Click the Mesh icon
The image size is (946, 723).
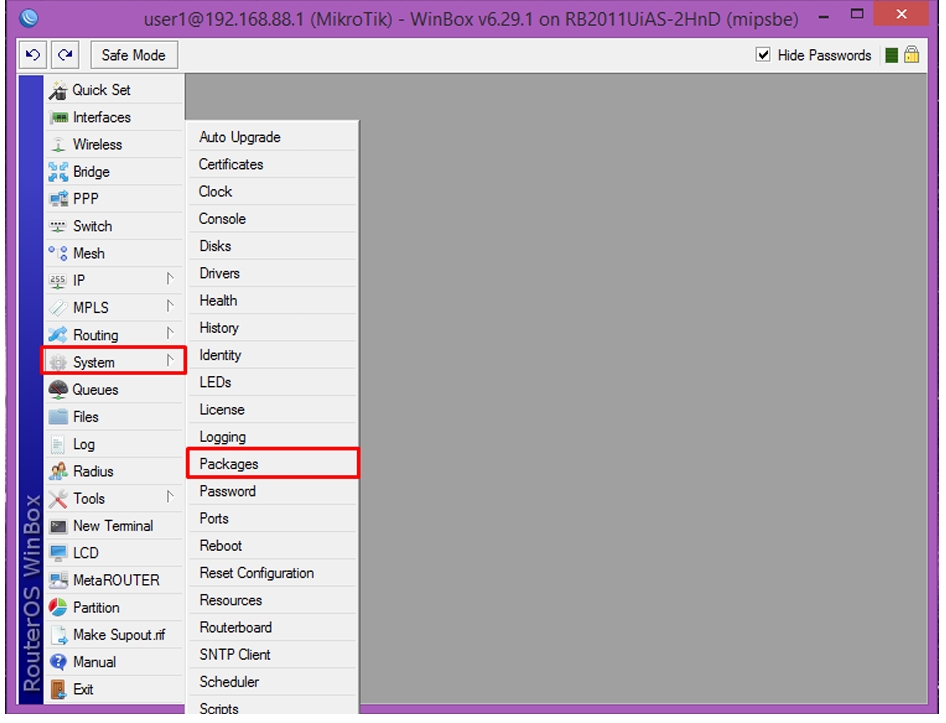[x=58, y=253]
